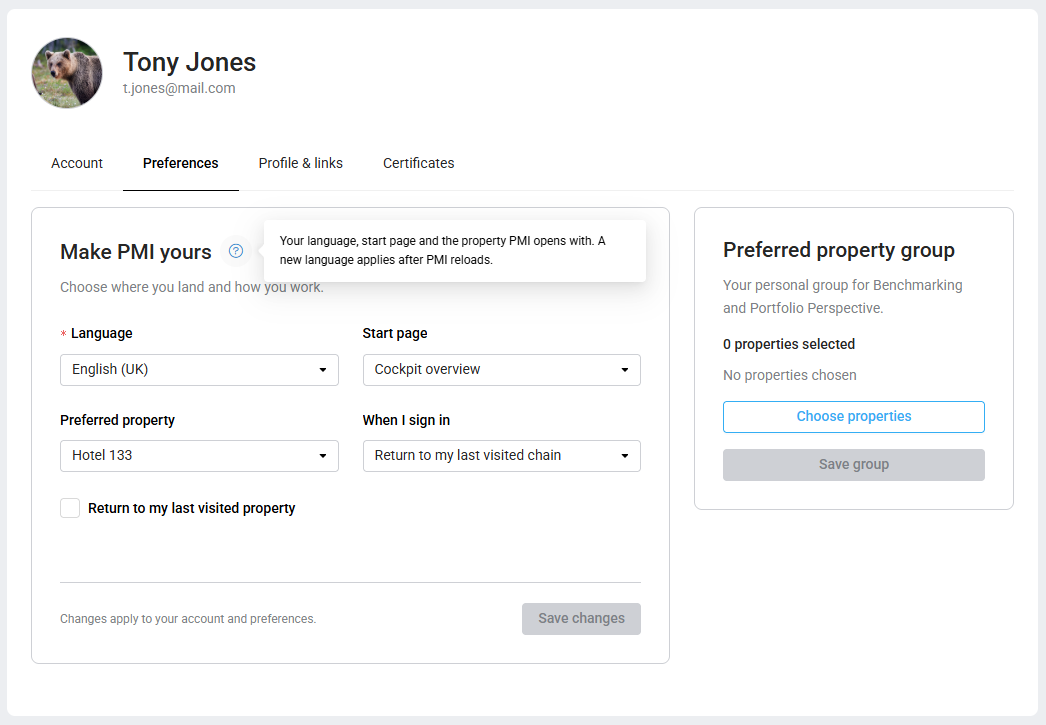Click the Tony Jones name heading
1046x725 pixels.
coord(189,62)
